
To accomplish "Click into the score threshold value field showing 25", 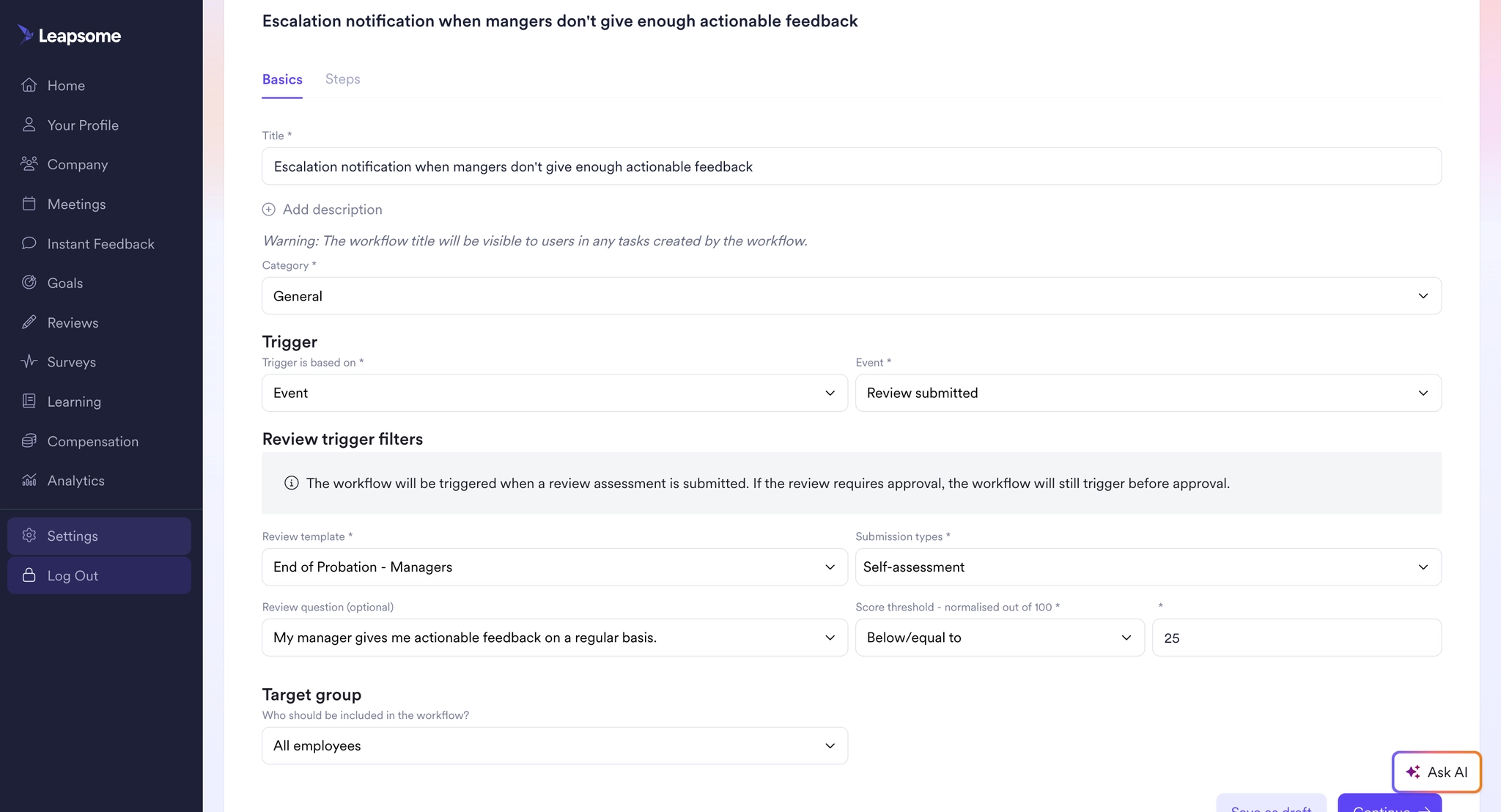I will pos(1296,638).
